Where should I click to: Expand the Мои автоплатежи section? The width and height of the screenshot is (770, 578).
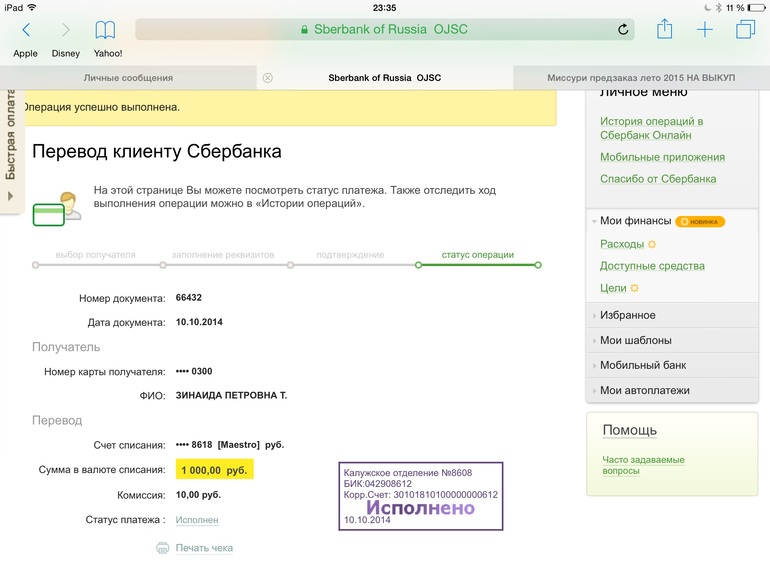point(672,390)
